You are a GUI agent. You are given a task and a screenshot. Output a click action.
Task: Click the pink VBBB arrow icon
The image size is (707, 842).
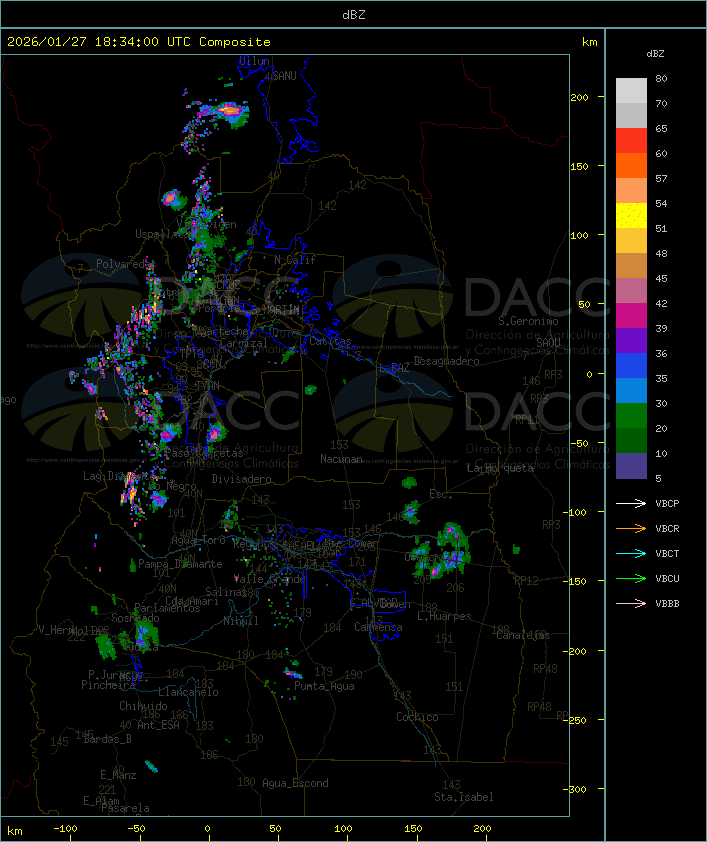[631, 604]
